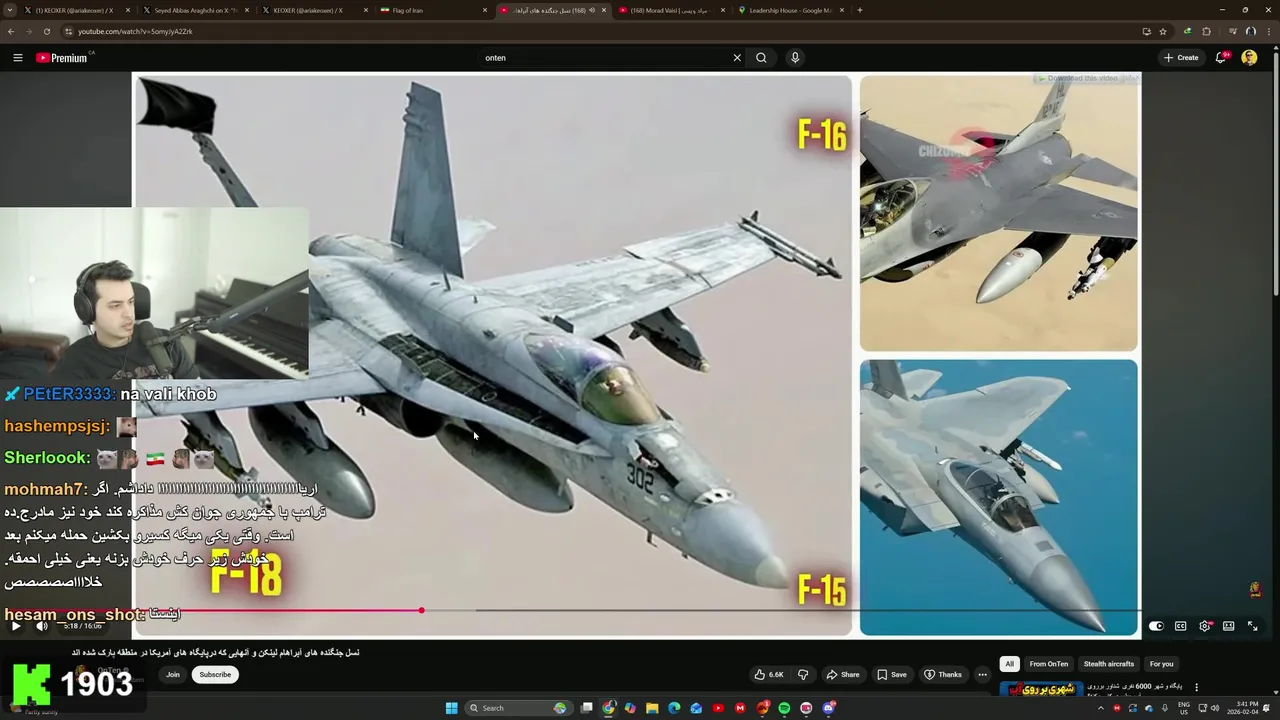Open Spotify from the taskbar
Image resolution: width=1280 pixels, height=720 pixels.
[784, 708]
